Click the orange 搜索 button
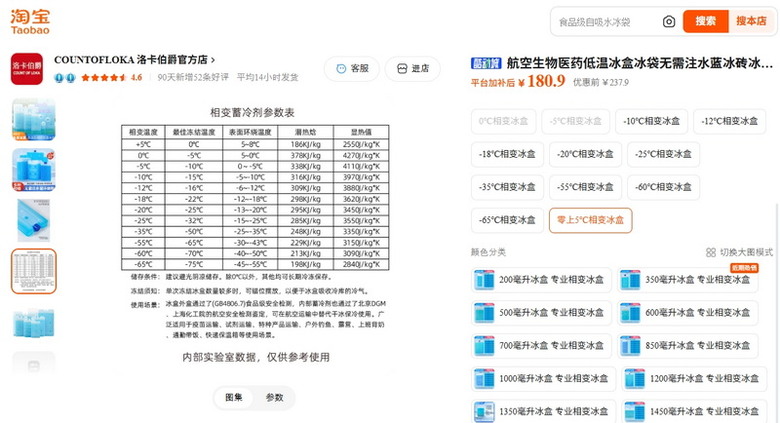780x423 pixels. click(x=705, y=21)
